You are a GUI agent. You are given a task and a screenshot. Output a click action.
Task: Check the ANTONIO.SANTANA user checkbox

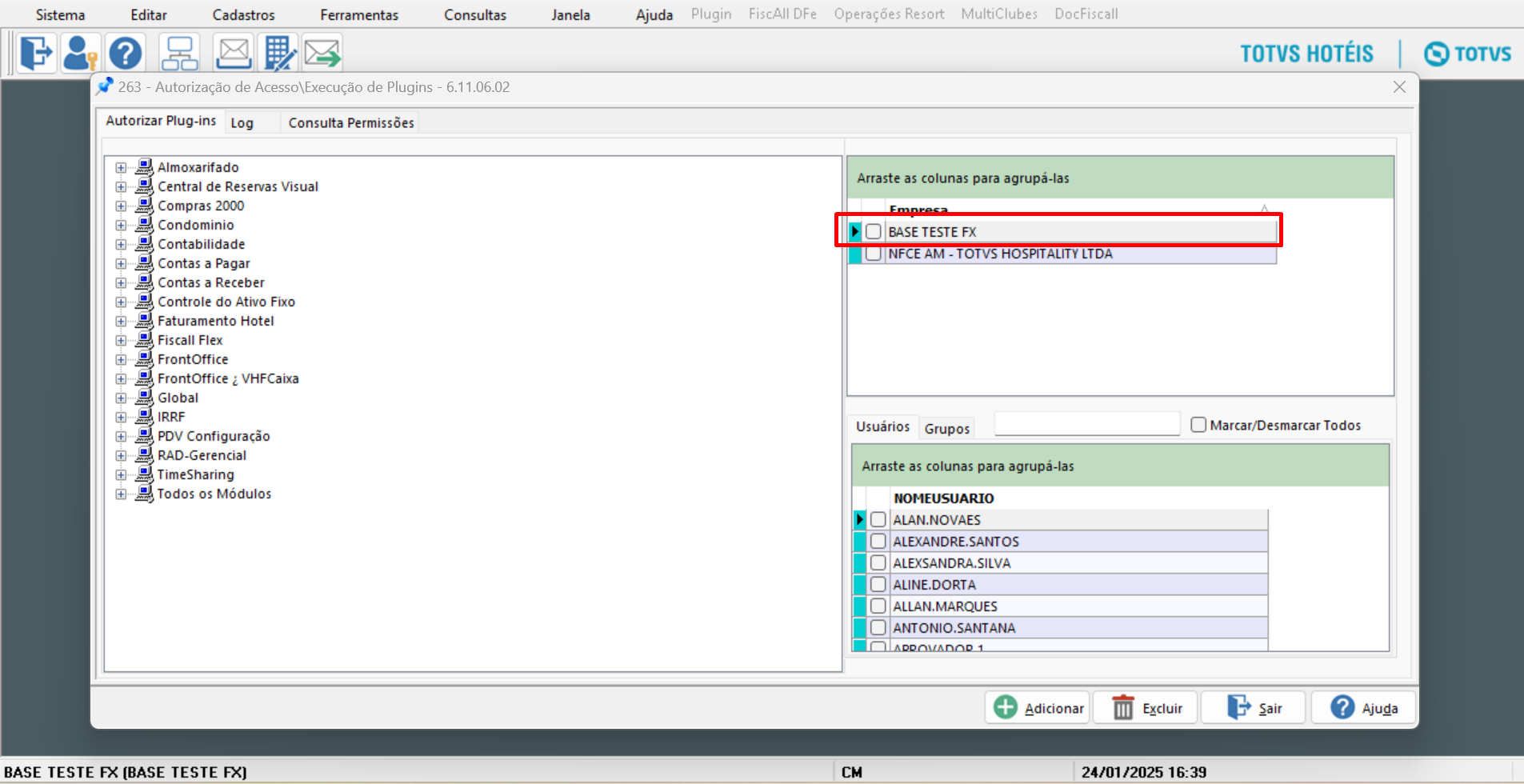tap(878, 628)
